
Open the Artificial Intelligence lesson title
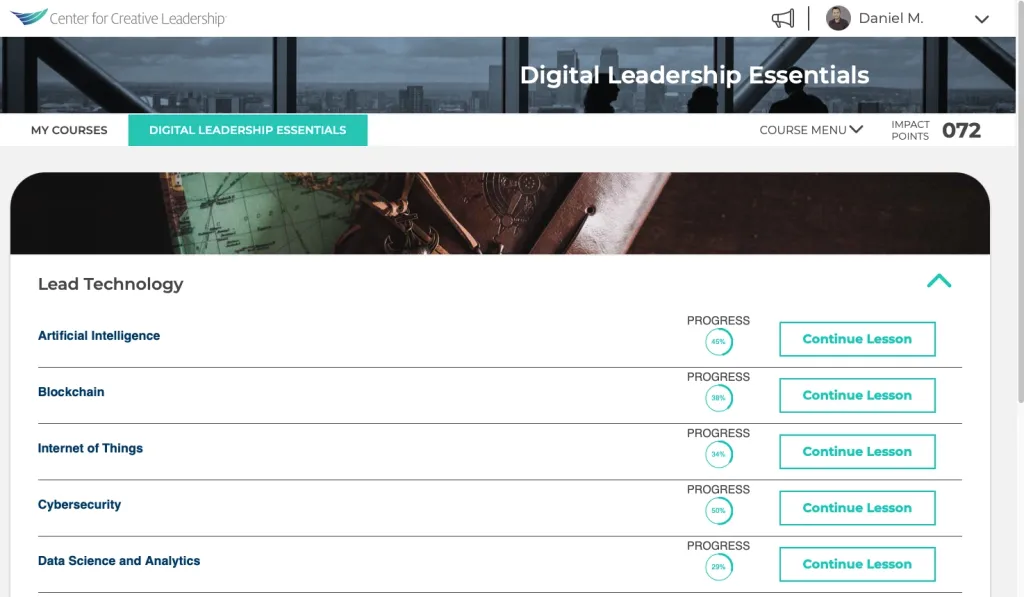[x=99, y=336]
